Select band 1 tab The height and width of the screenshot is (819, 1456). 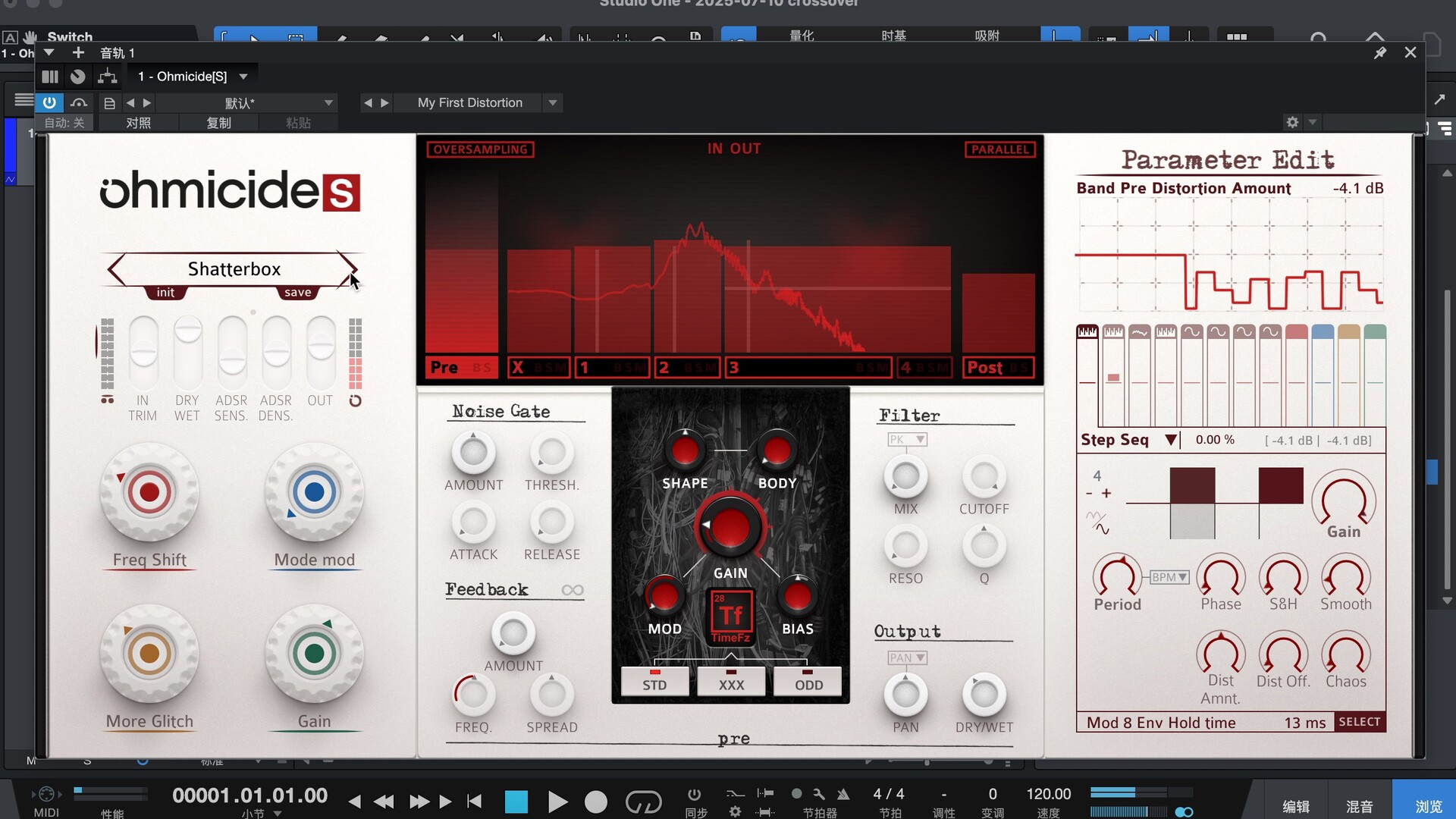(x=611, y=368)
